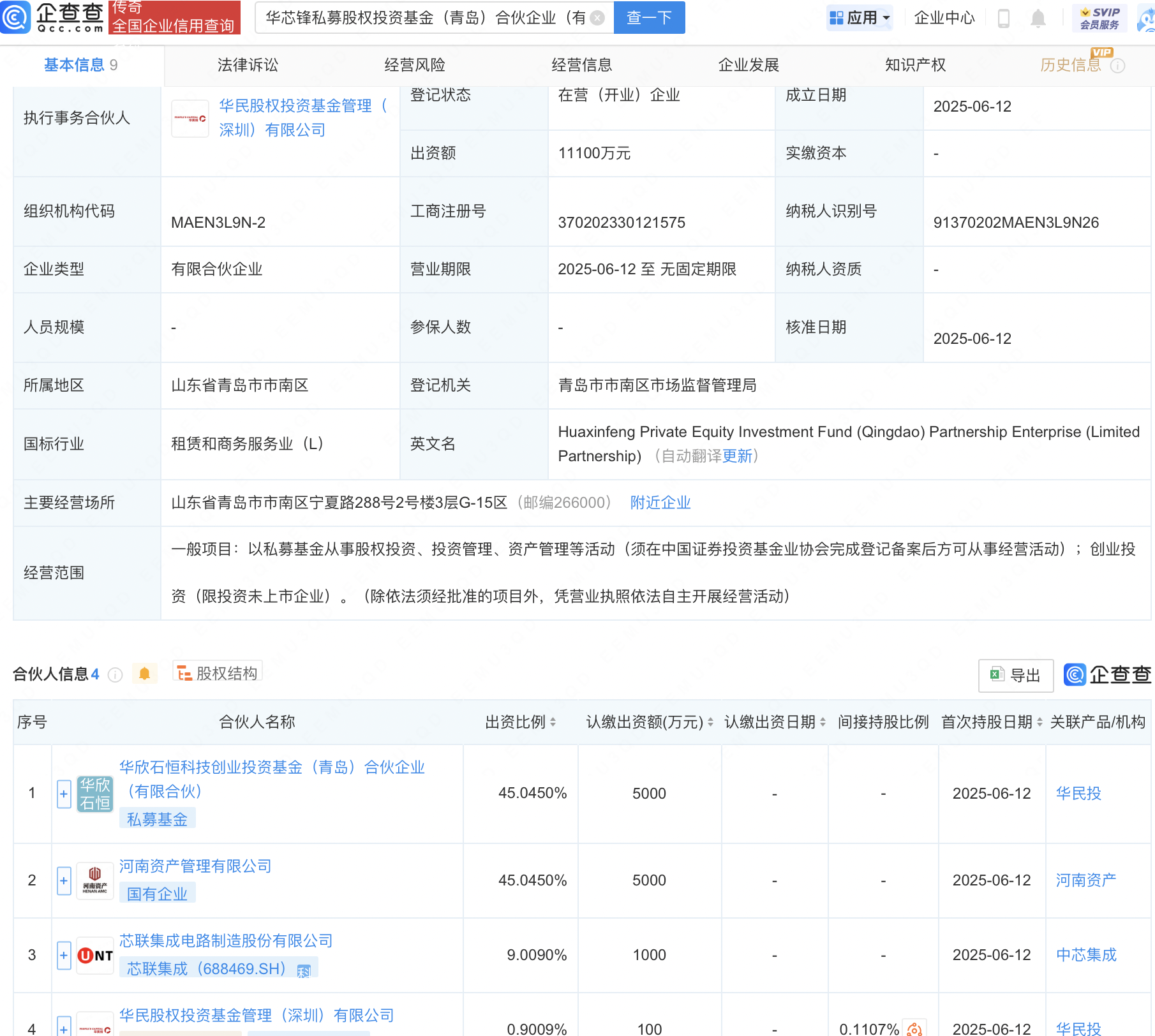Open related group 华民投 in row 4
Screen dimensions: 1155x1036
[x=1078, y=1028]
